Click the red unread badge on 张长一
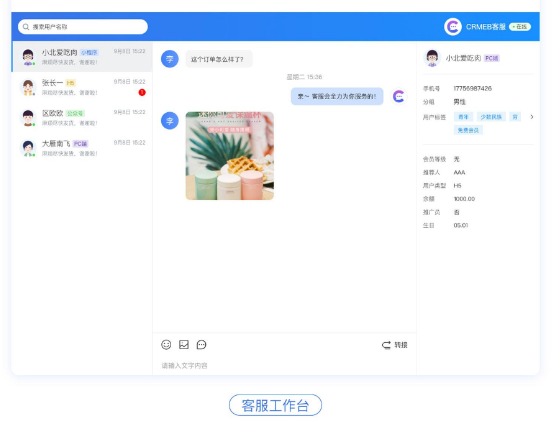The width and height of the screenshot is (551, 421). click(x=142, y=92)
